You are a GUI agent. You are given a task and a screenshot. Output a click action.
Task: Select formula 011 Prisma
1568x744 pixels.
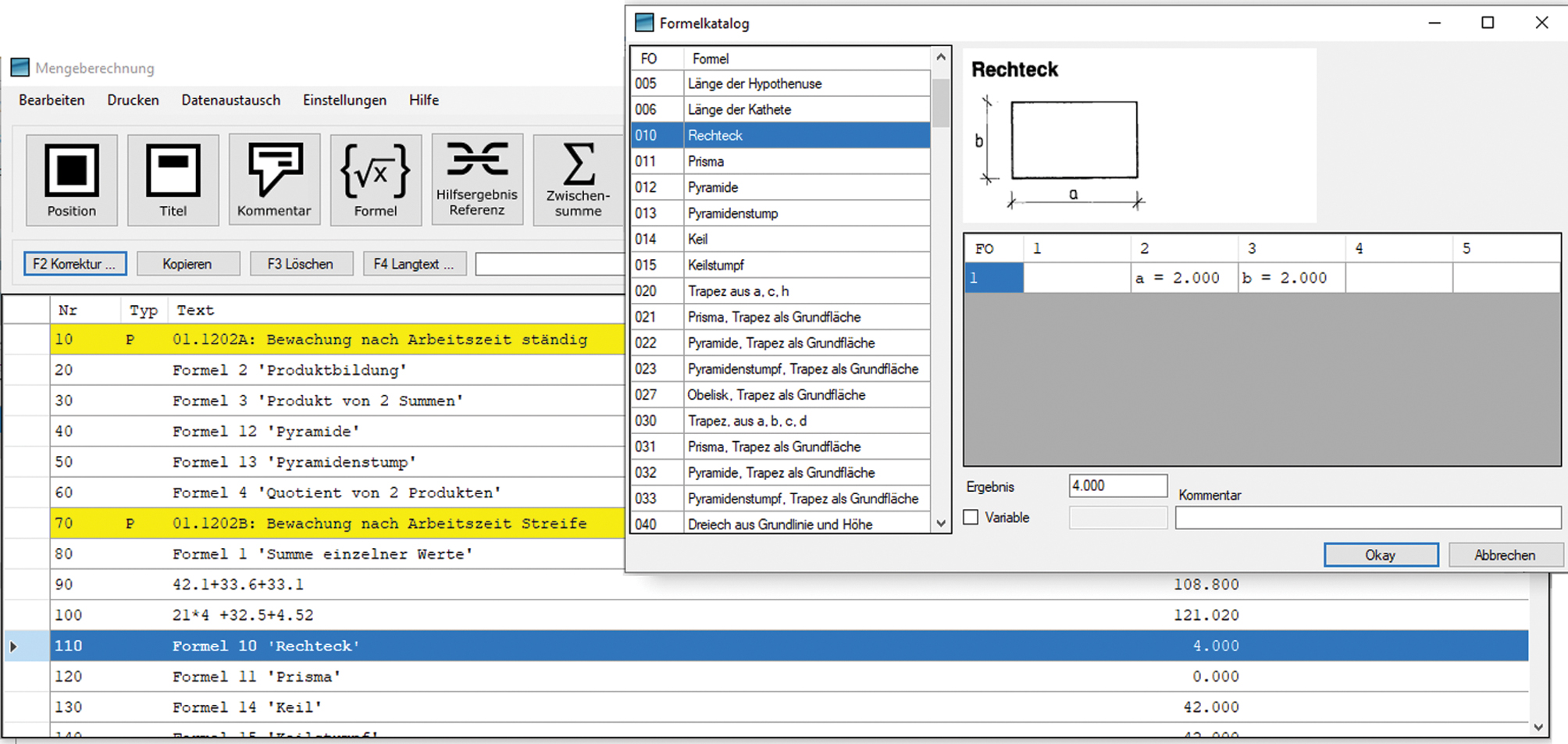pyautogui.click(x=781, y=162)
